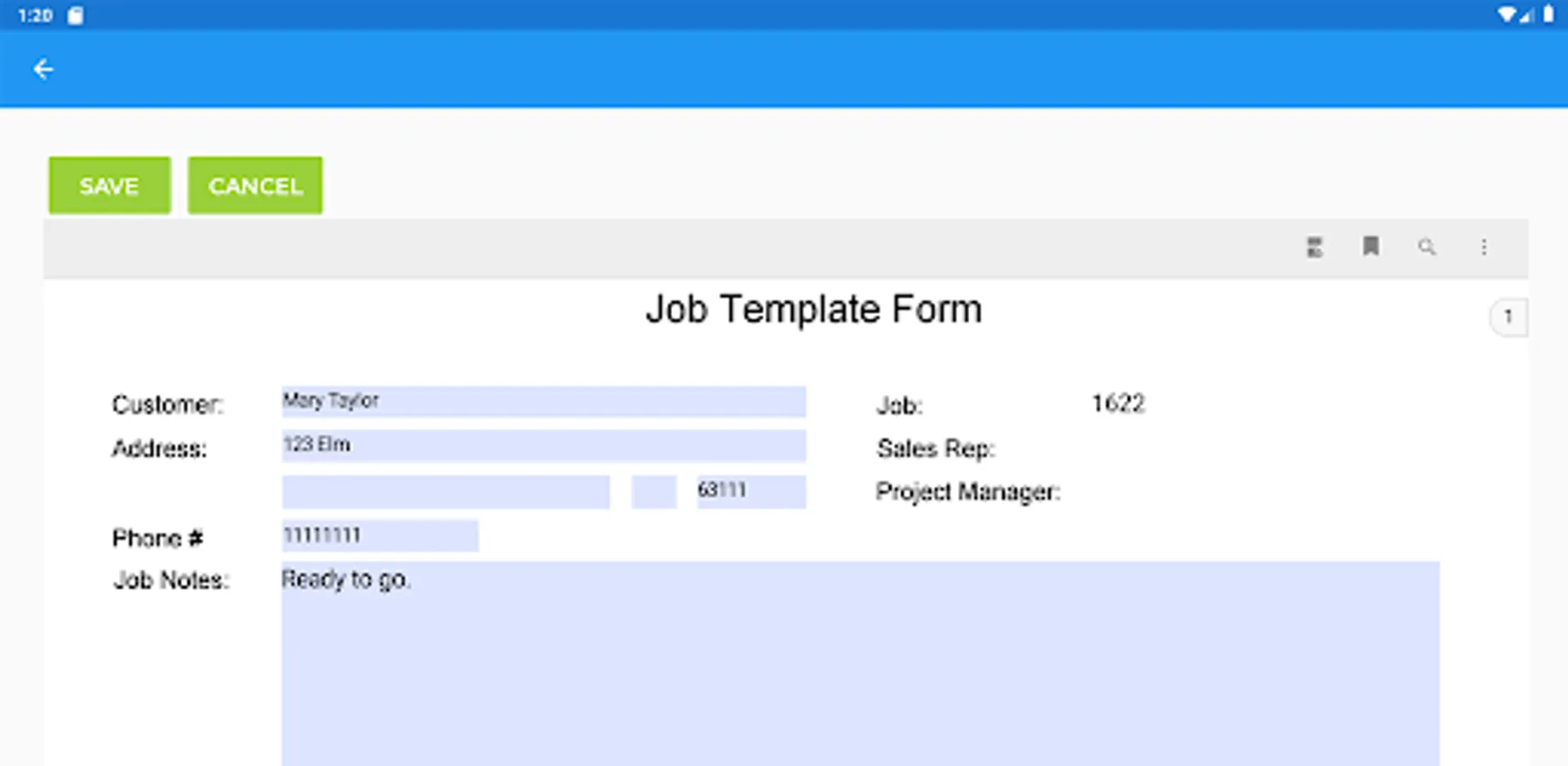Tap the SD card status icon

click(x=76, y=15)
